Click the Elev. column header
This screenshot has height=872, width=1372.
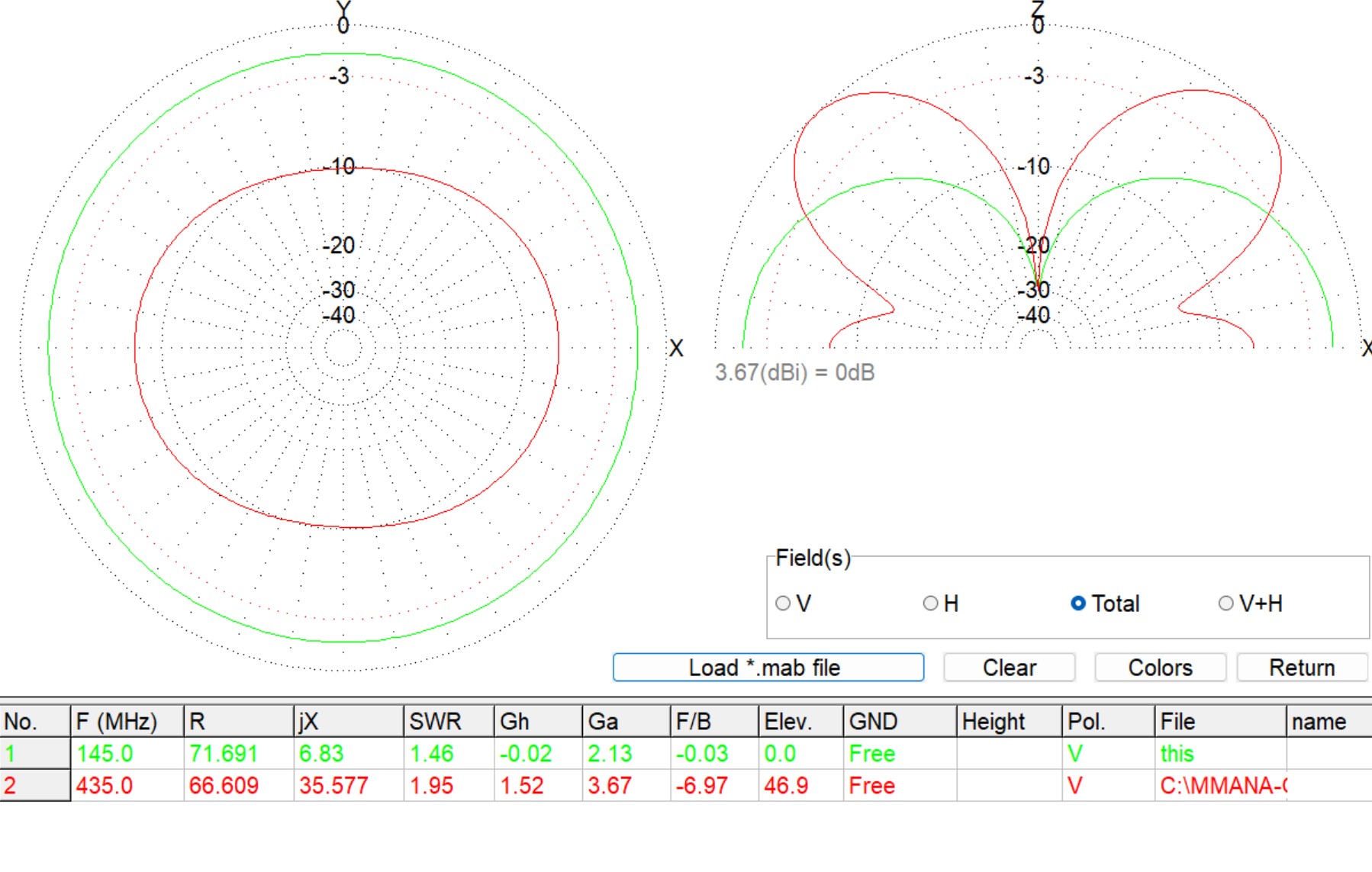[x=801, y=721]
